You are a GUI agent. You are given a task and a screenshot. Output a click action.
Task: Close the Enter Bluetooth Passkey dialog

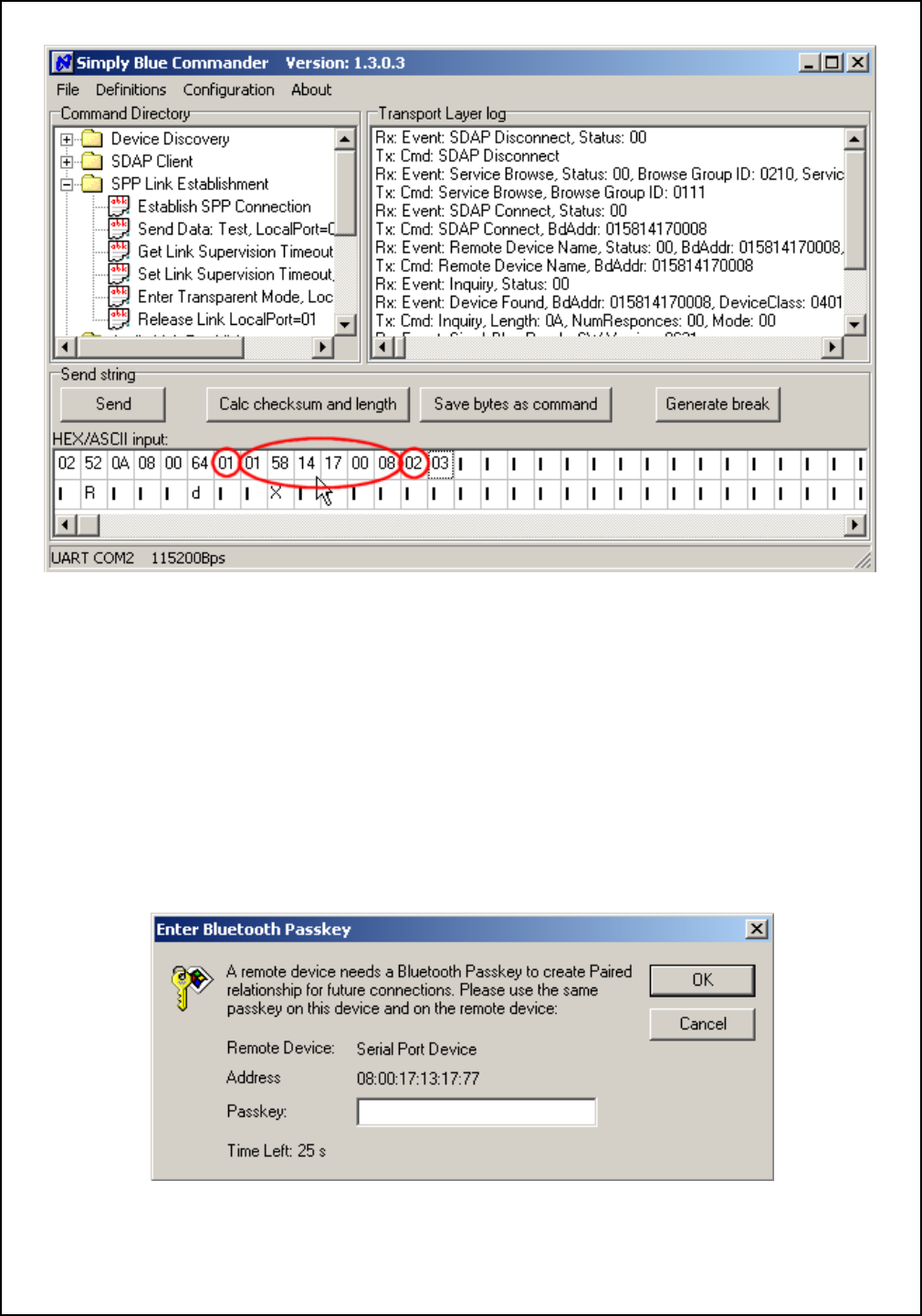click(757, 929)
